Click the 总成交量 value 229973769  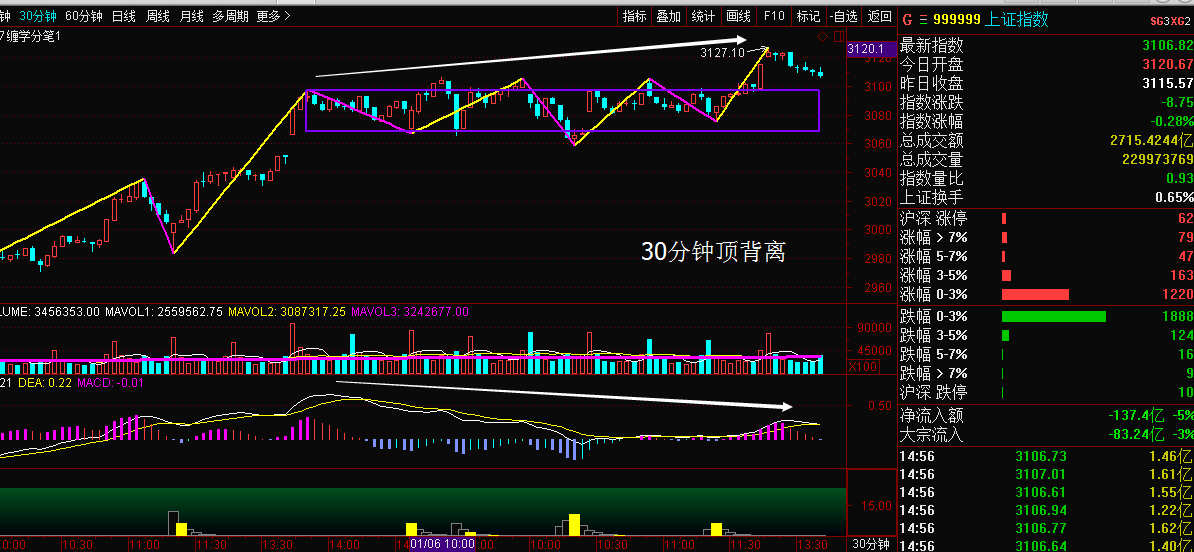point(1157,160)
